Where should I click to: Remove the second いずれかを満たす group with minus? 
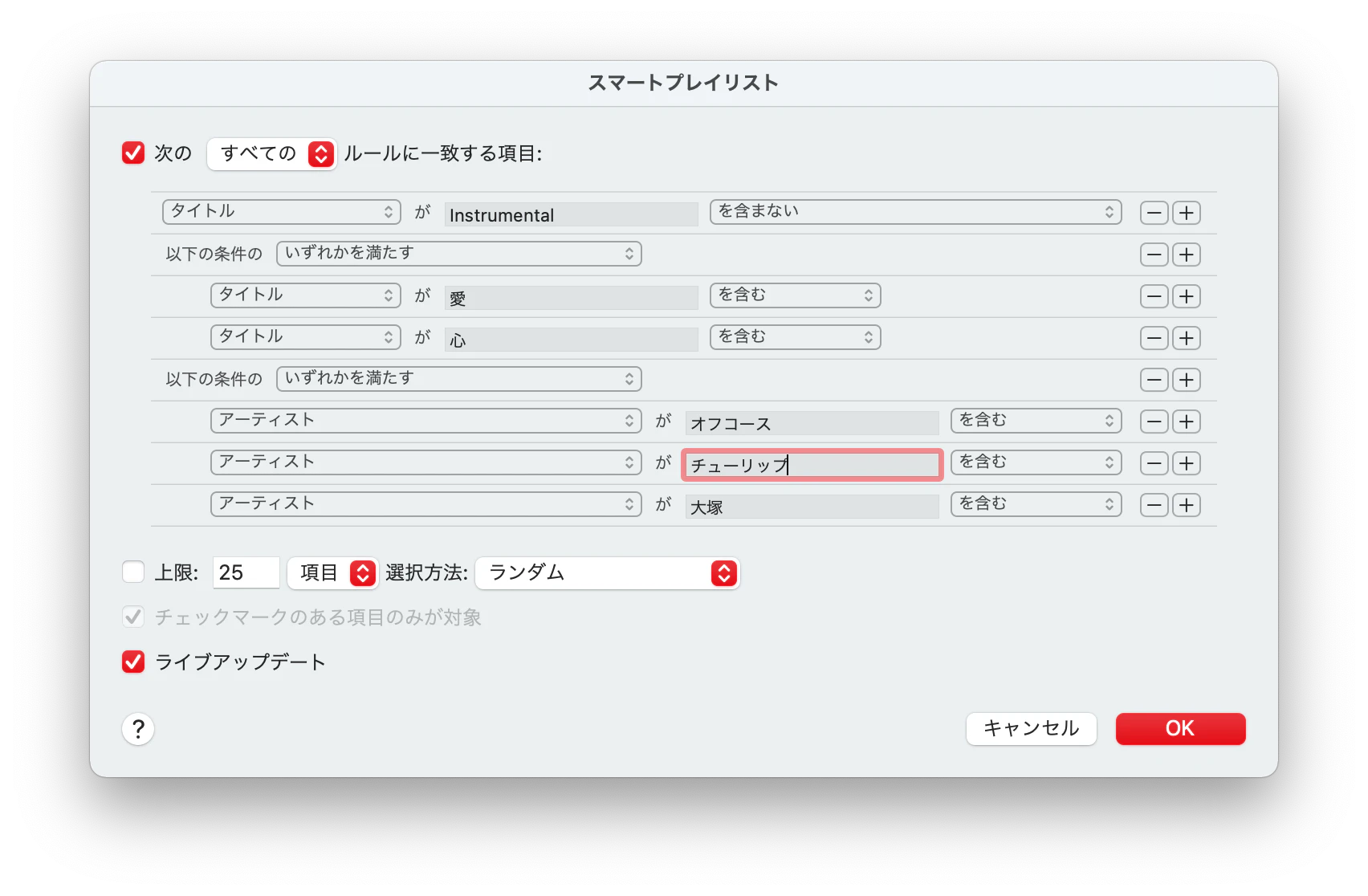[x=1154, y=380]
